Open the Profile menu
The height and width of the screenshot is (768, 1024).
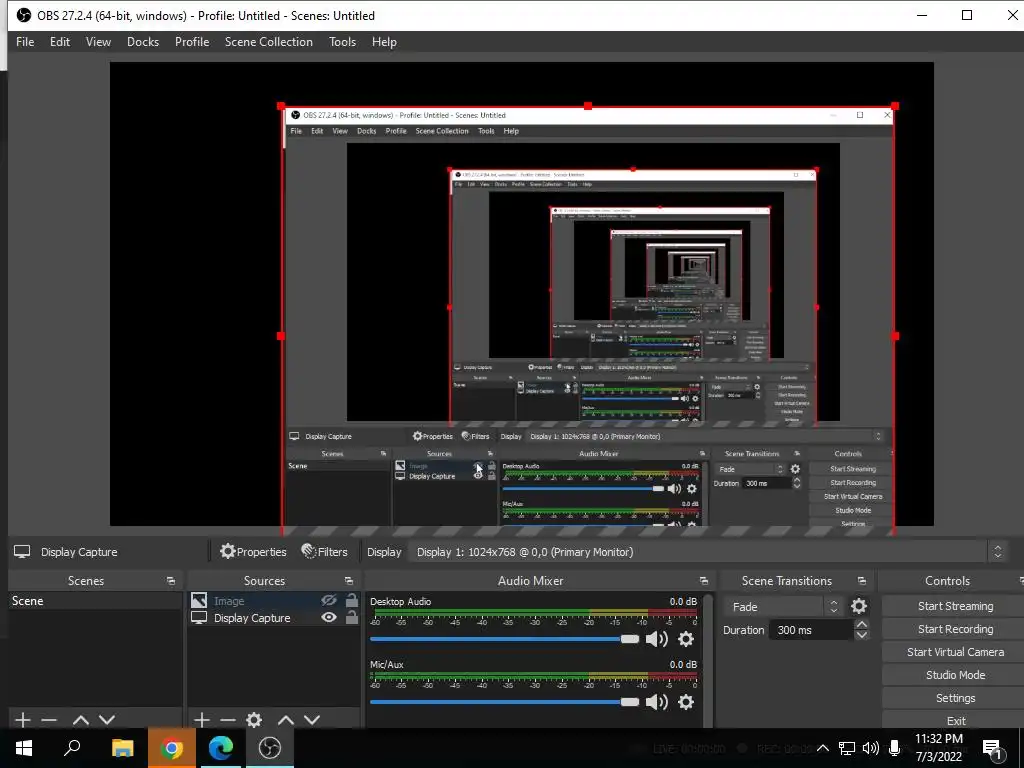click(191, 42)
